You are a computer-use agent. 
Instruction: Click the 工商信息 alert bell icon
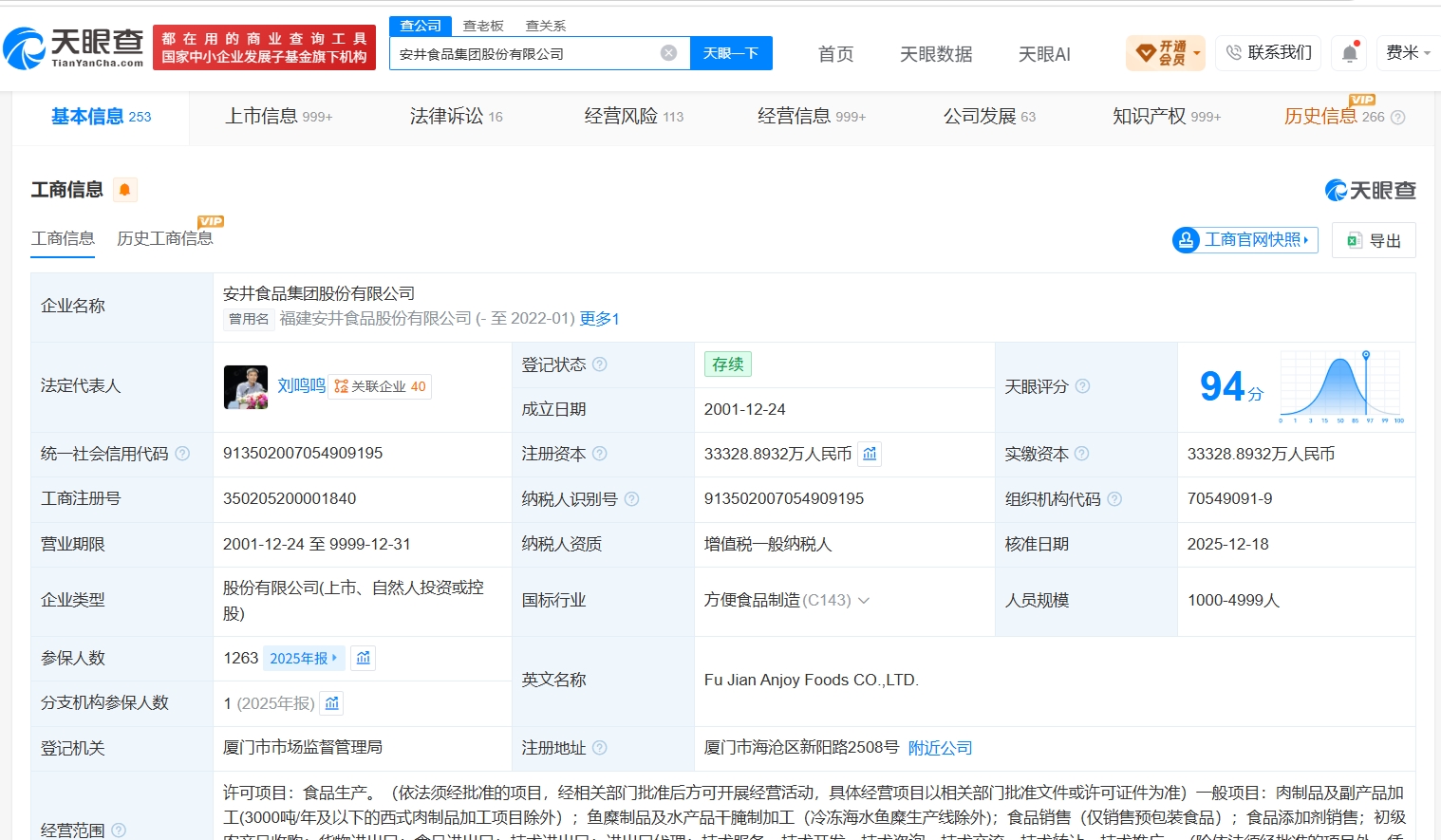tap(124, 190)
